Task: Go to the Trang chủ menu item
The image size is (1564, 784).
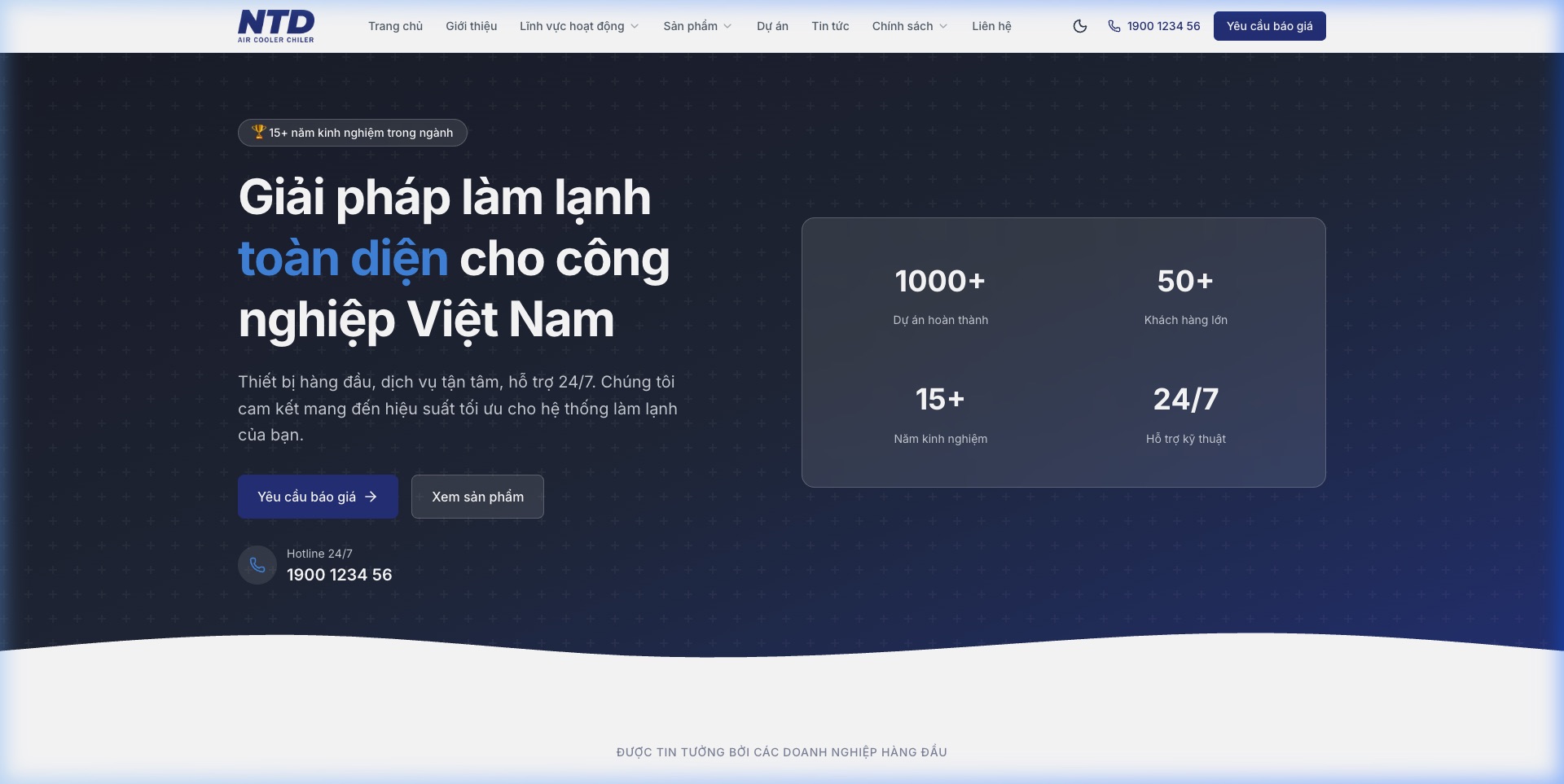Action: 395,26
